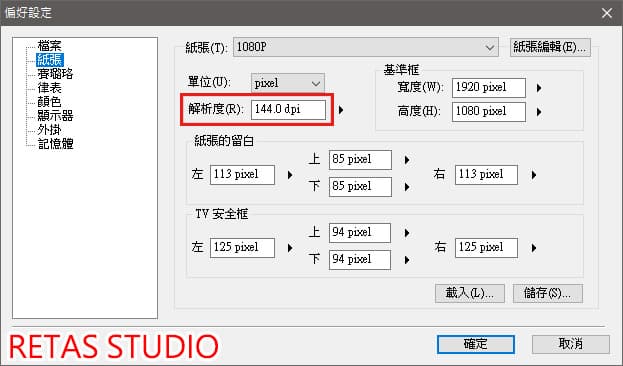
Task: Select 紙張 category in the tree
Action: tap(50, 60)
